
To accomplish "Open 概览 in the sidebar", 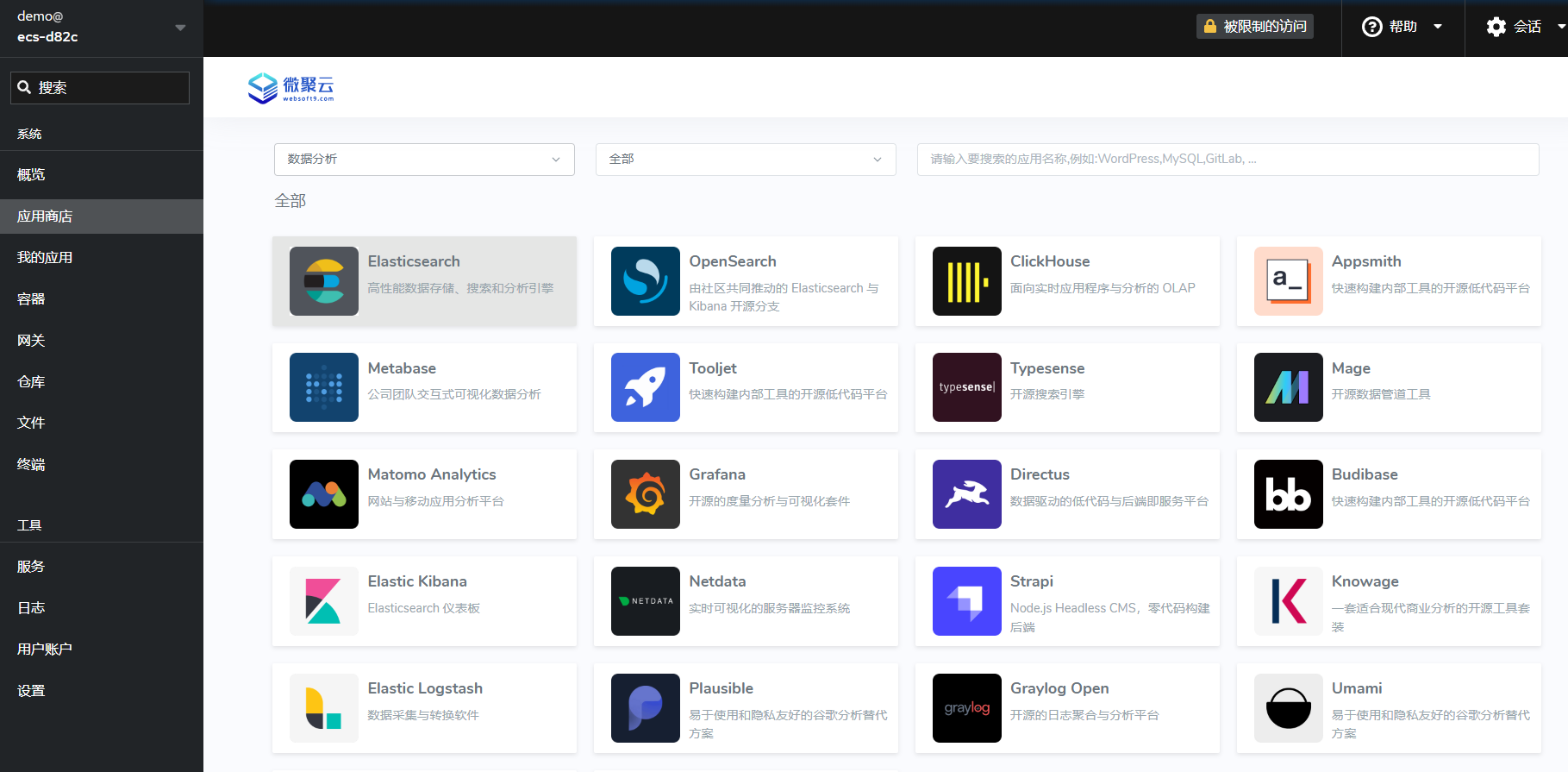I will (102, 175).
